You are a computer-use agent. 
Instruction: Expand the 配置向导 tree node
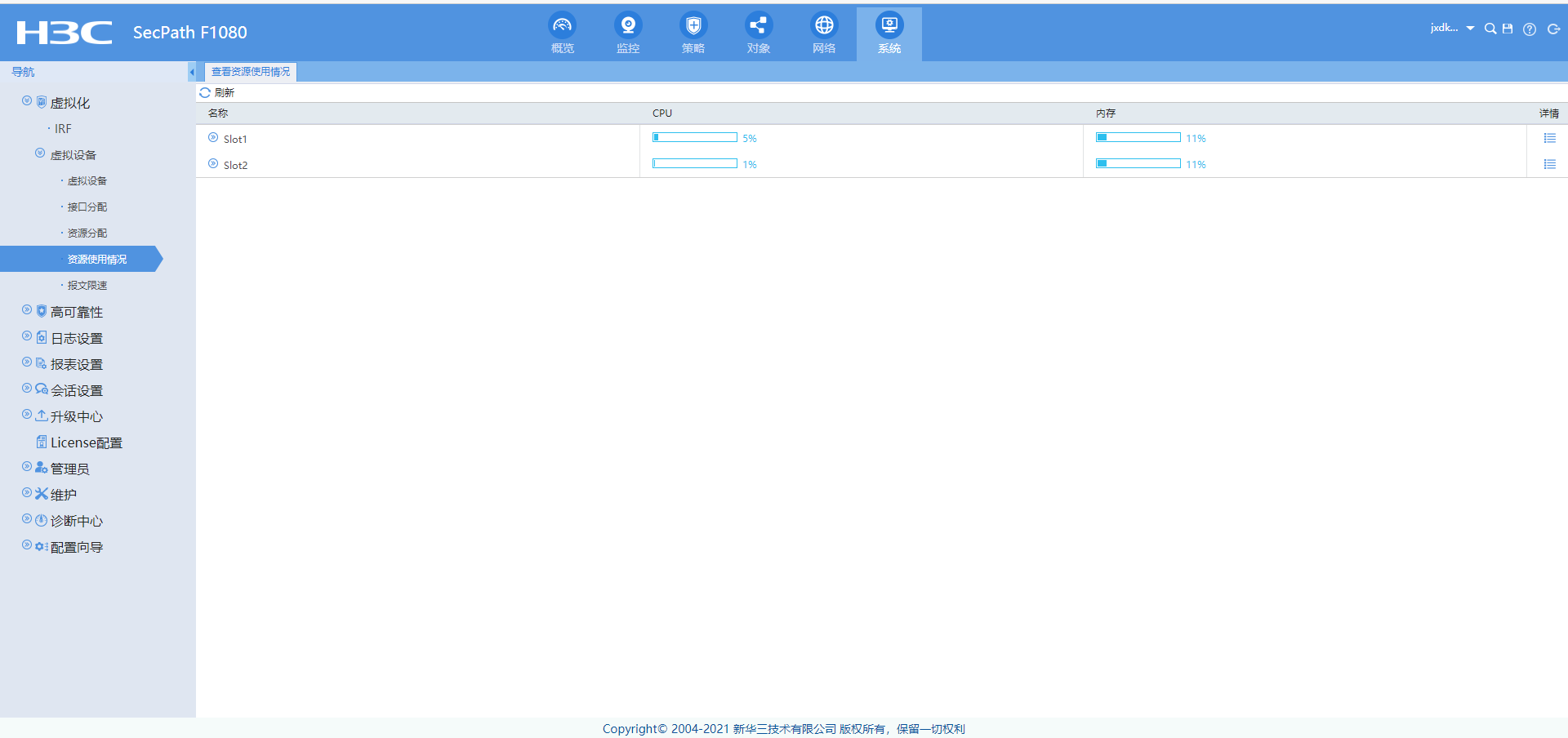click(27, 545)
